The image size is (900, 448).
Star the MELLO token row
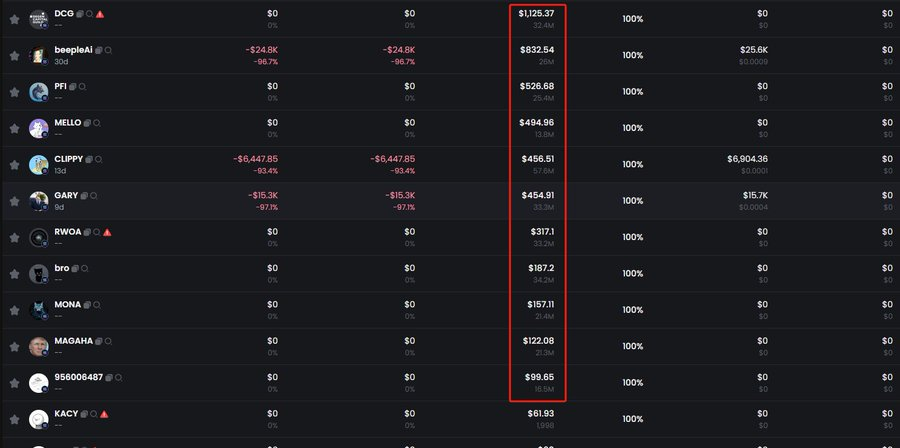coord(14,128)
